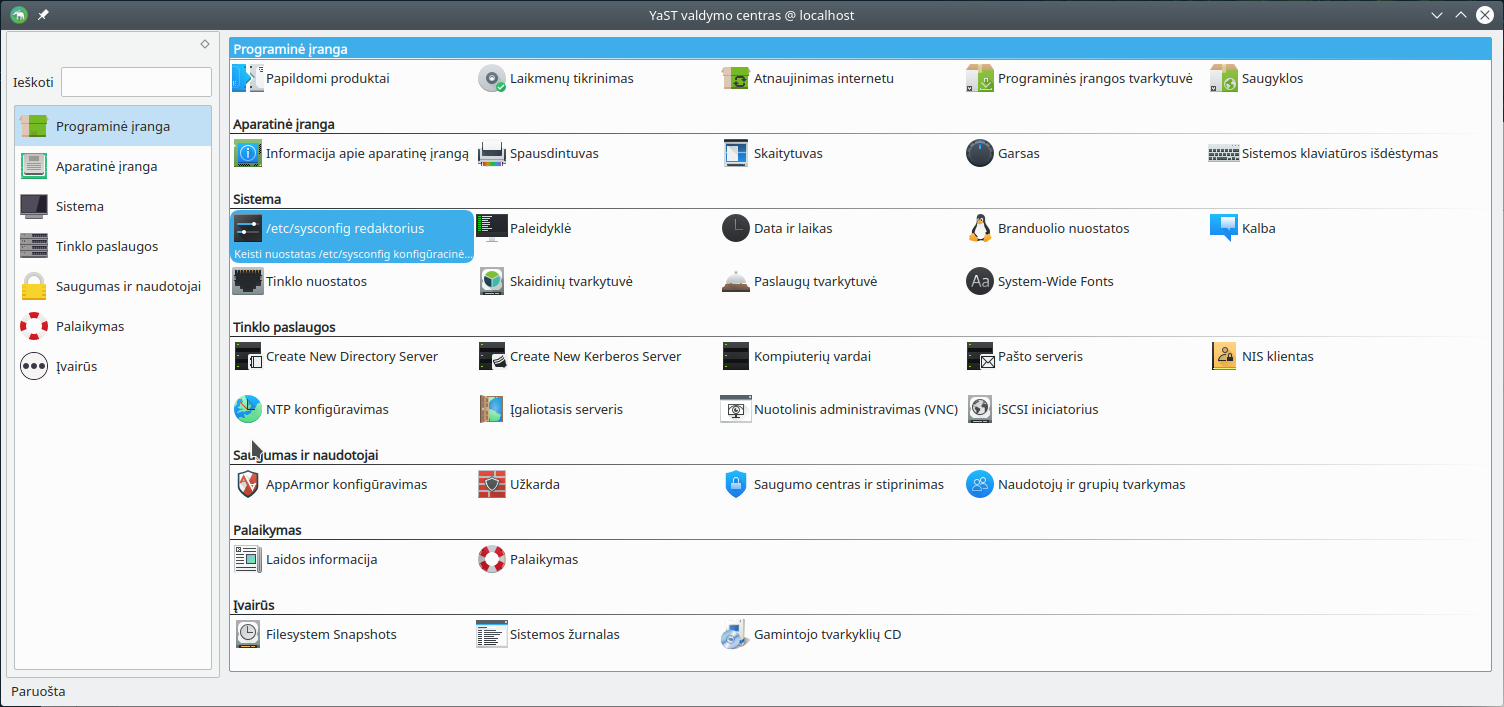Click the Spausdintuvas printer icon

[x=492, y=154]
